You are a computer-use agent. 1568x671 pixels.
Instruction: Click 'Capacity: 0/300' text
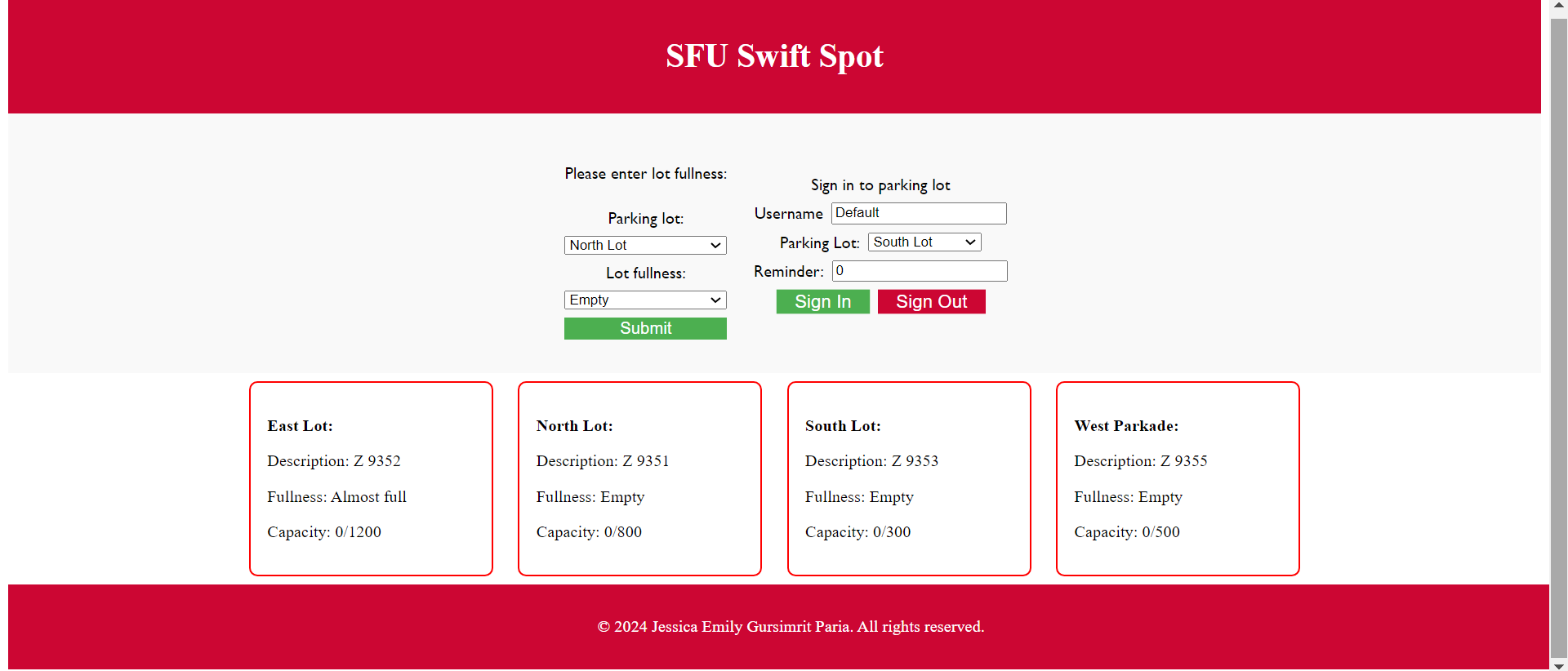[x=857, y=532]
